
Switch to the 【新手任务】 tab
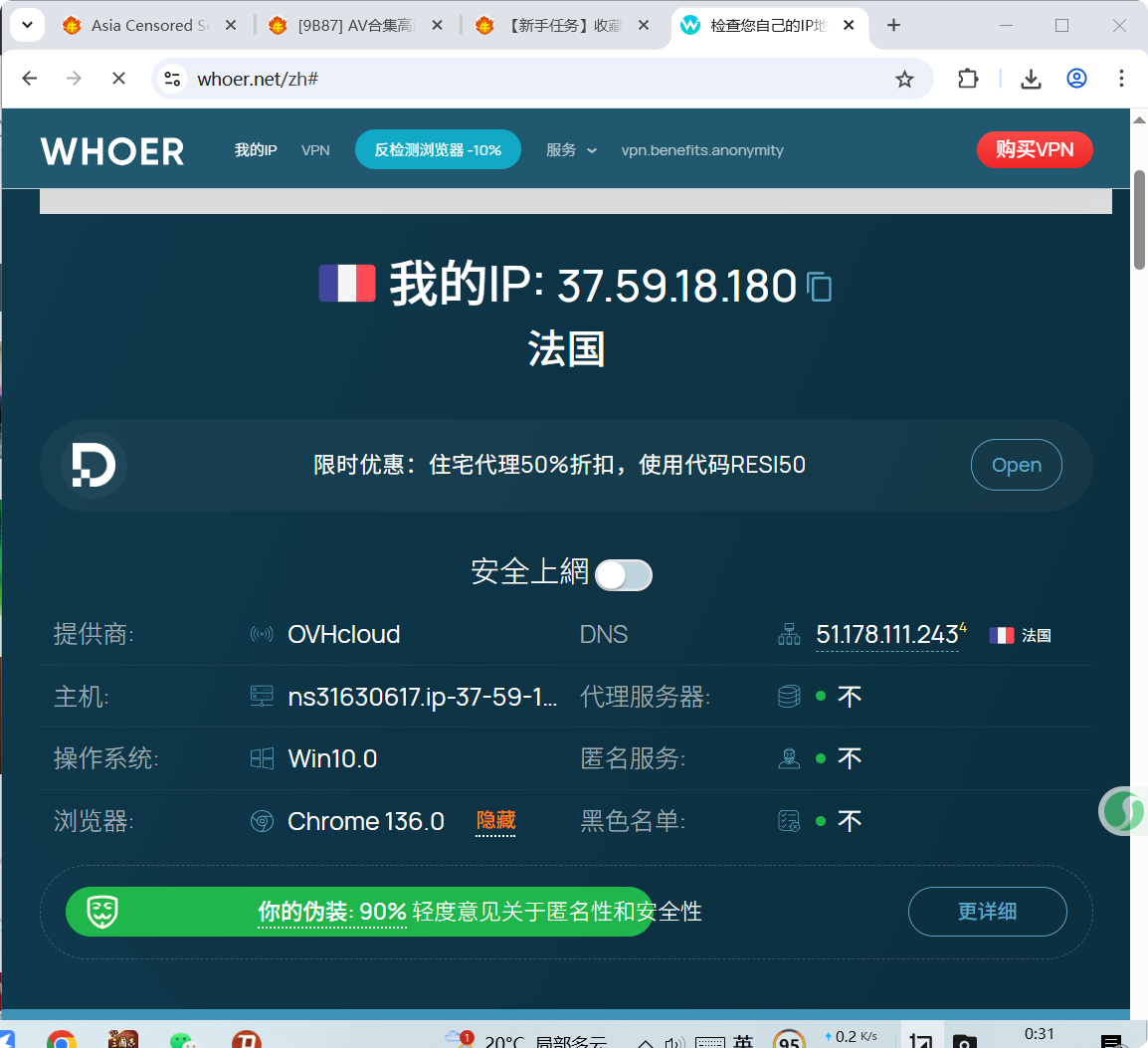coord(563,26)
